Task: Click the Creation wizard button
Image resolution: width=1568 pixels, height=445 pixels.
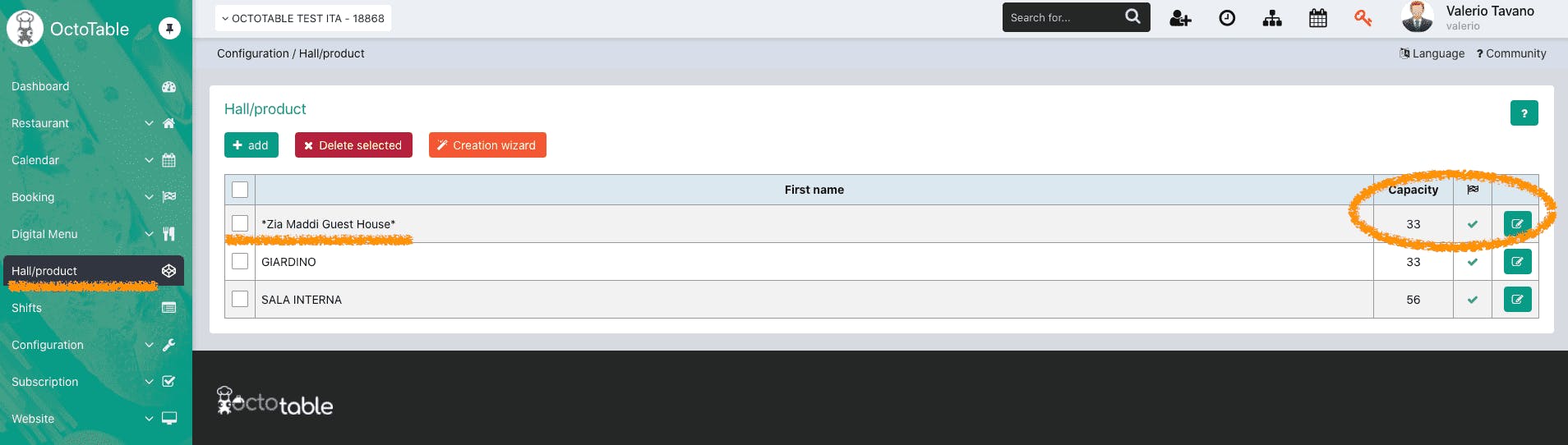Action: point(487,145)
